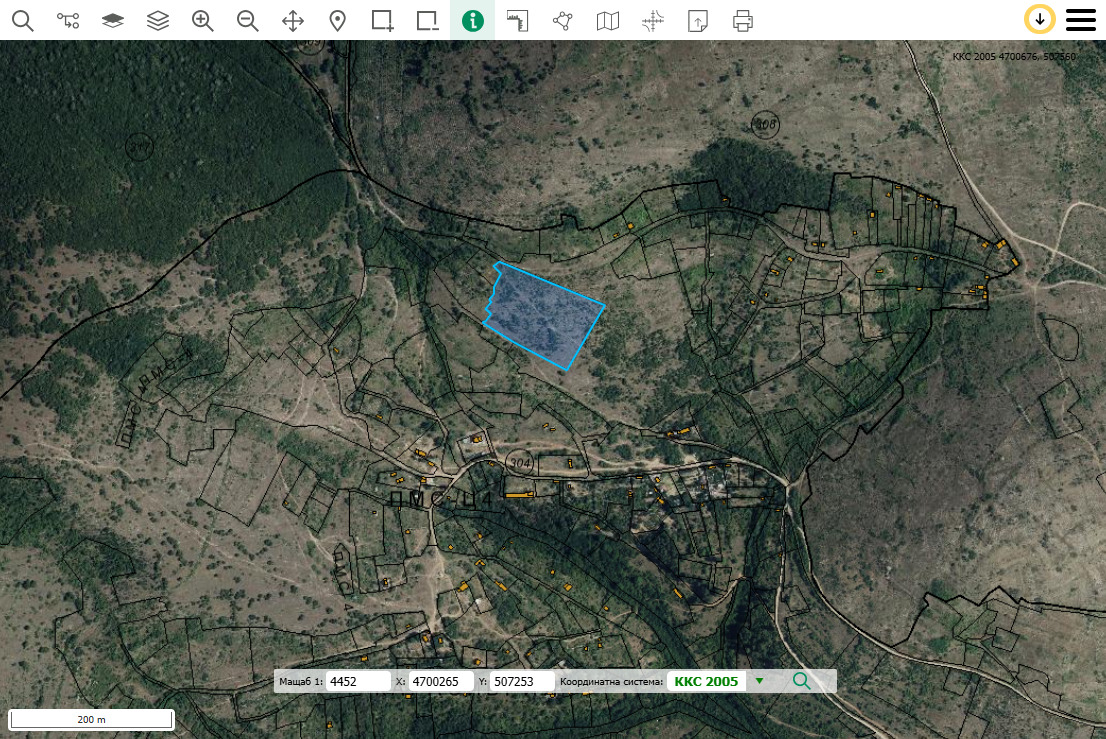Choose the remove from selection rectangle tool
The image size is (1106, 739).
coord(428,20)
